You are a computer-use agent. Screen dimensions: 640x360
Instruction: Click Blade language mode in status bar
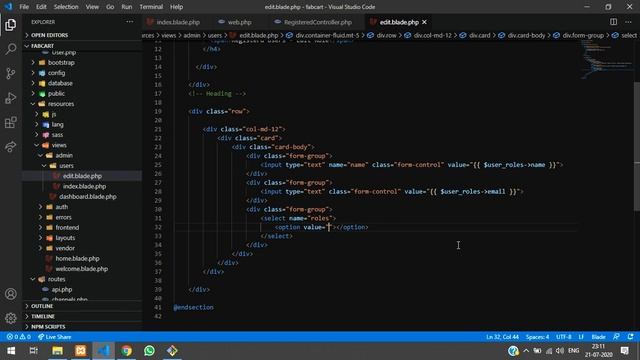598,337
